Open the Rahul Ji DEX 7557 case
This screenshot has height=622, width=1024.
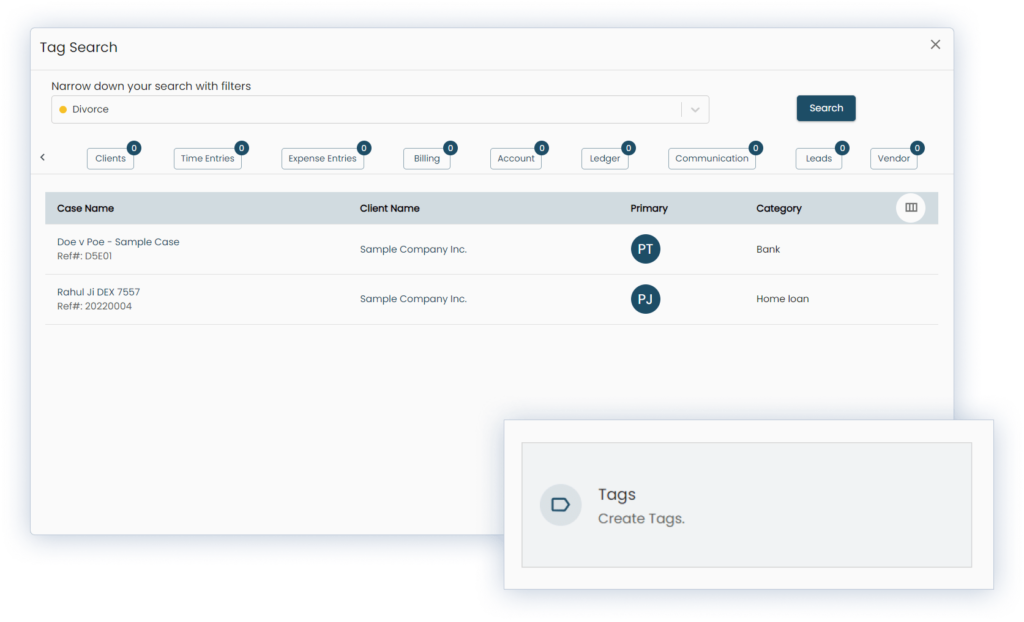99,291
